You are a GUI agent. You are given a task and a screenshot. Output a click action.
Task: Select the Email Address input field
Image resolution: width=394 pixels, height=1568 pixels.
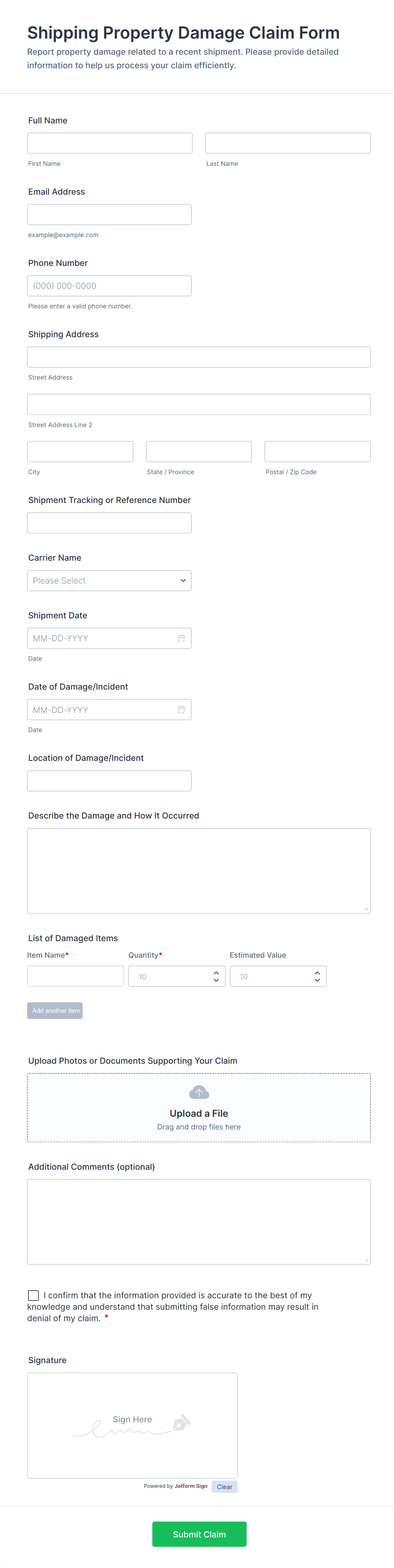coord(109,214)
